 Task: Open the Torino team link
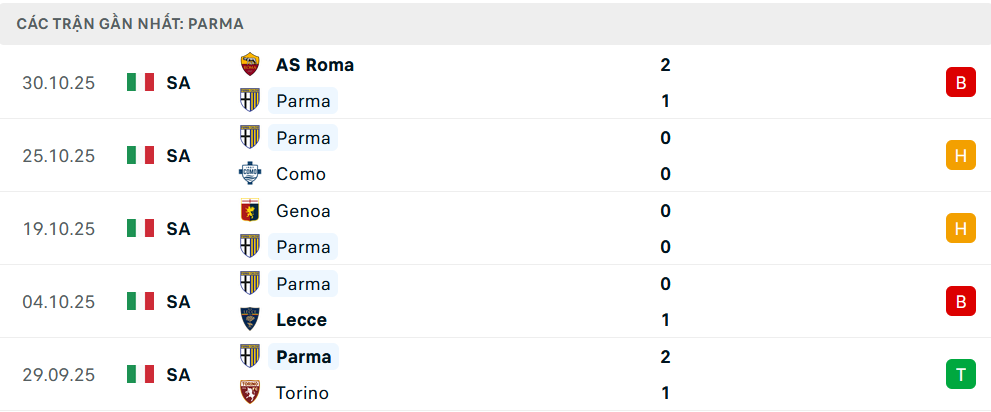coord(302,393)
